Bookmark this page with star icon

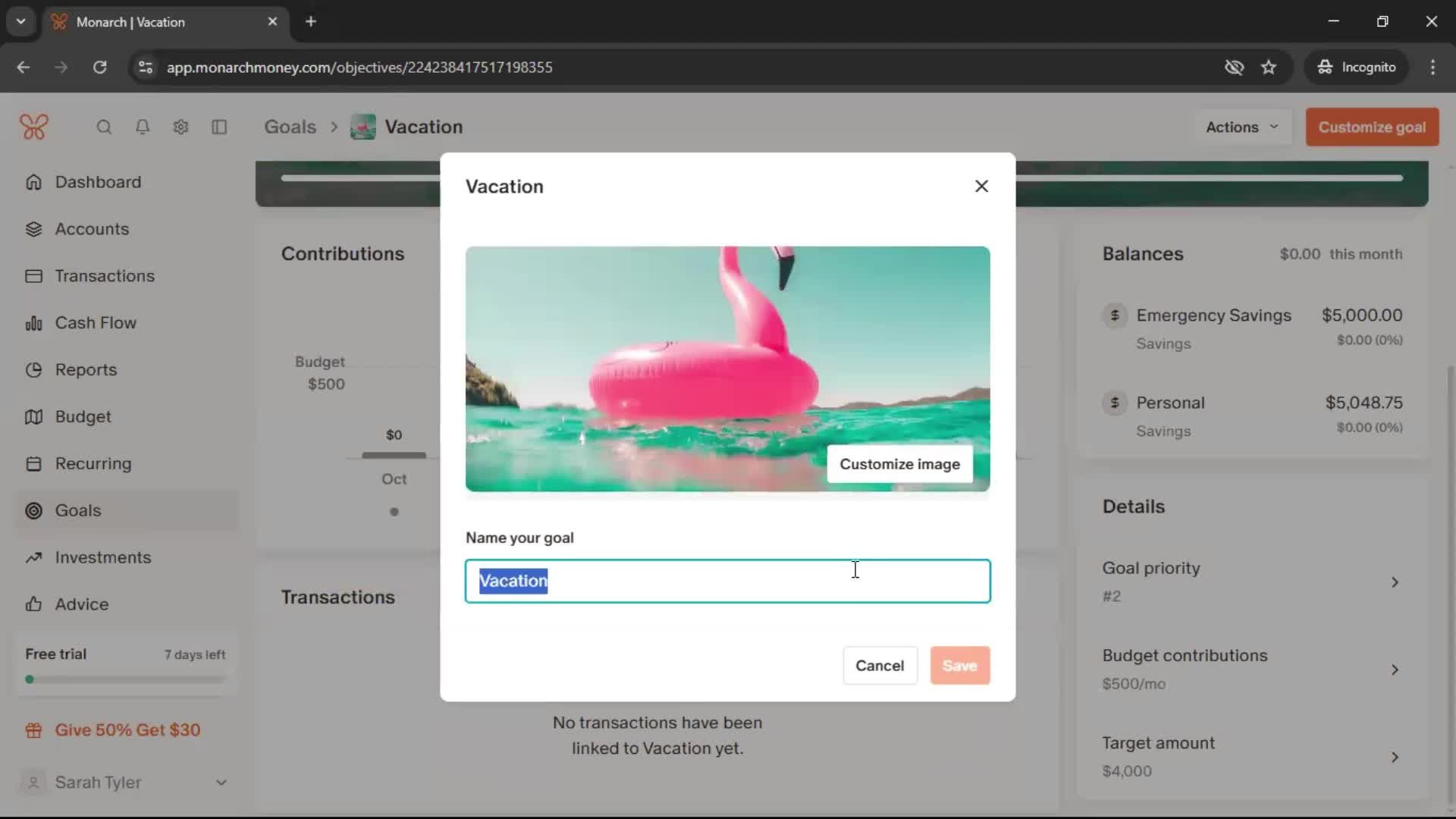tap(1269, 67)
